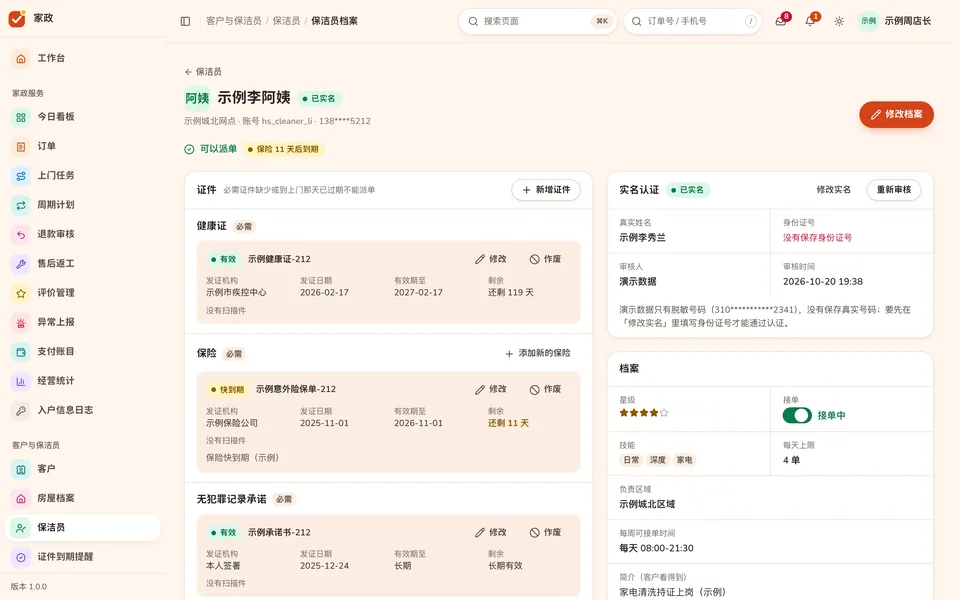Open 经营统计 chart icon
The height and width of the screenshot is (600, 960).
[x=21, y=381]
